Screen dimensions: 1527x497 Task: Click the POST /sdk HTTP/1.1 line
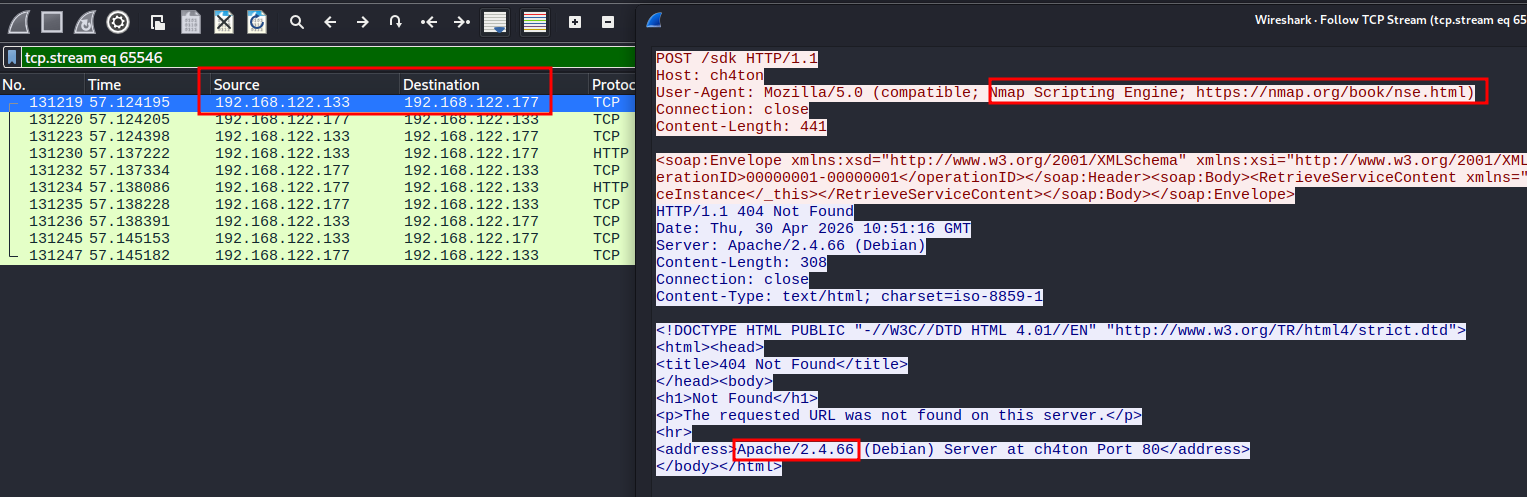[737, 58]
